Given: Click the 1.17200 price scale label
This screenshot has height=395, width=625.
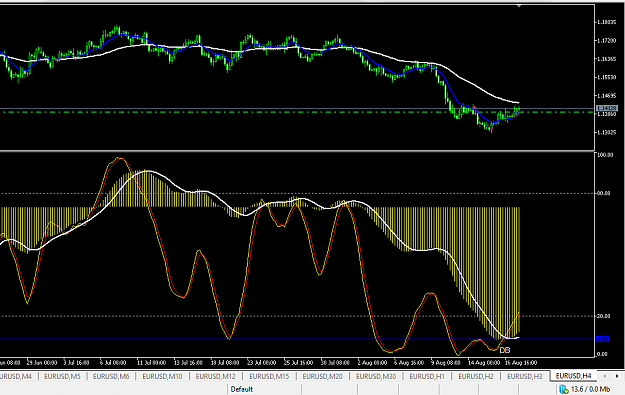Looking at the screenshot, I should (x=607, y=41).
